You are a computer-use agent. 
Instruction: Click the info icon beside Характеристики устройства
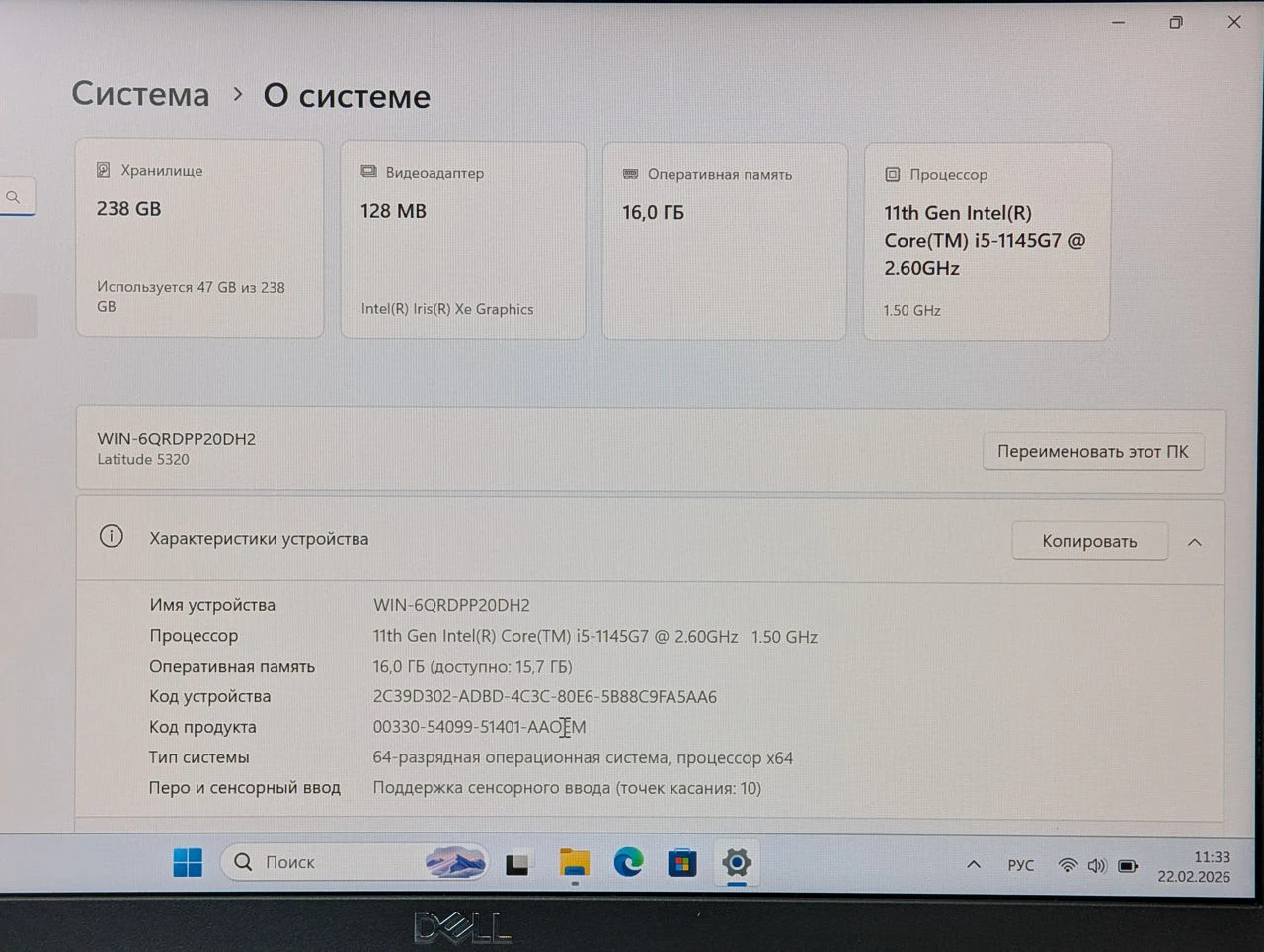[112, 537]
